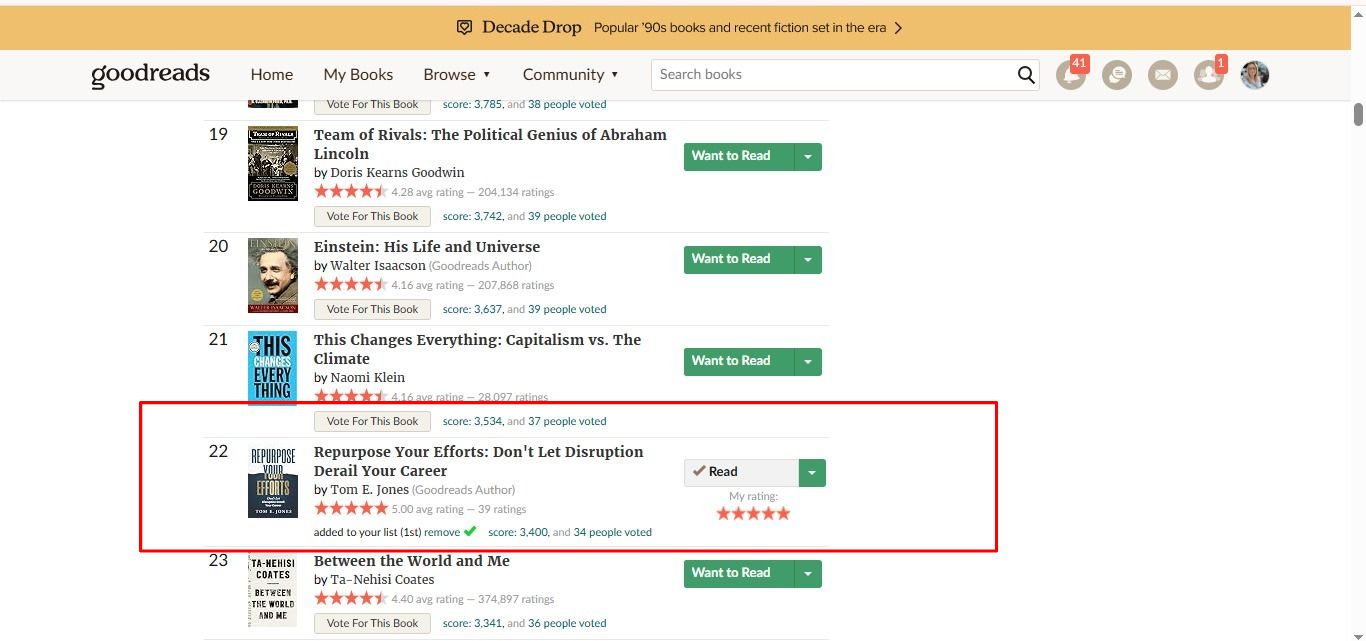Click the Einstein book cover thumbnail
The image size is (1366, 641).
pos(273,276)
